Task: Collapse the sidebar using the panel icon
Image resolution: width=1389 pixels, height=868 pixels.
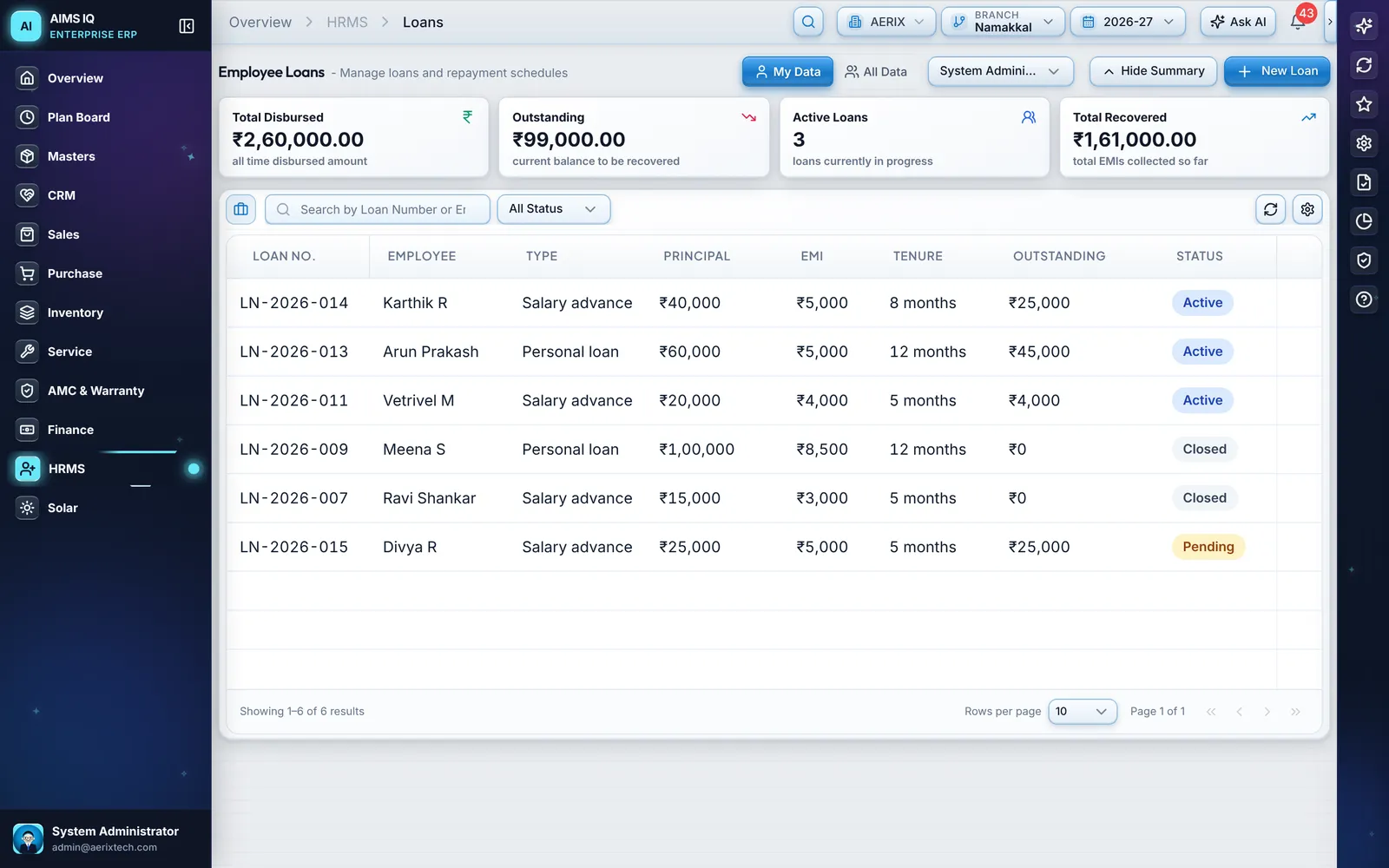Action: pyautogui.click(x=187, y=26)
